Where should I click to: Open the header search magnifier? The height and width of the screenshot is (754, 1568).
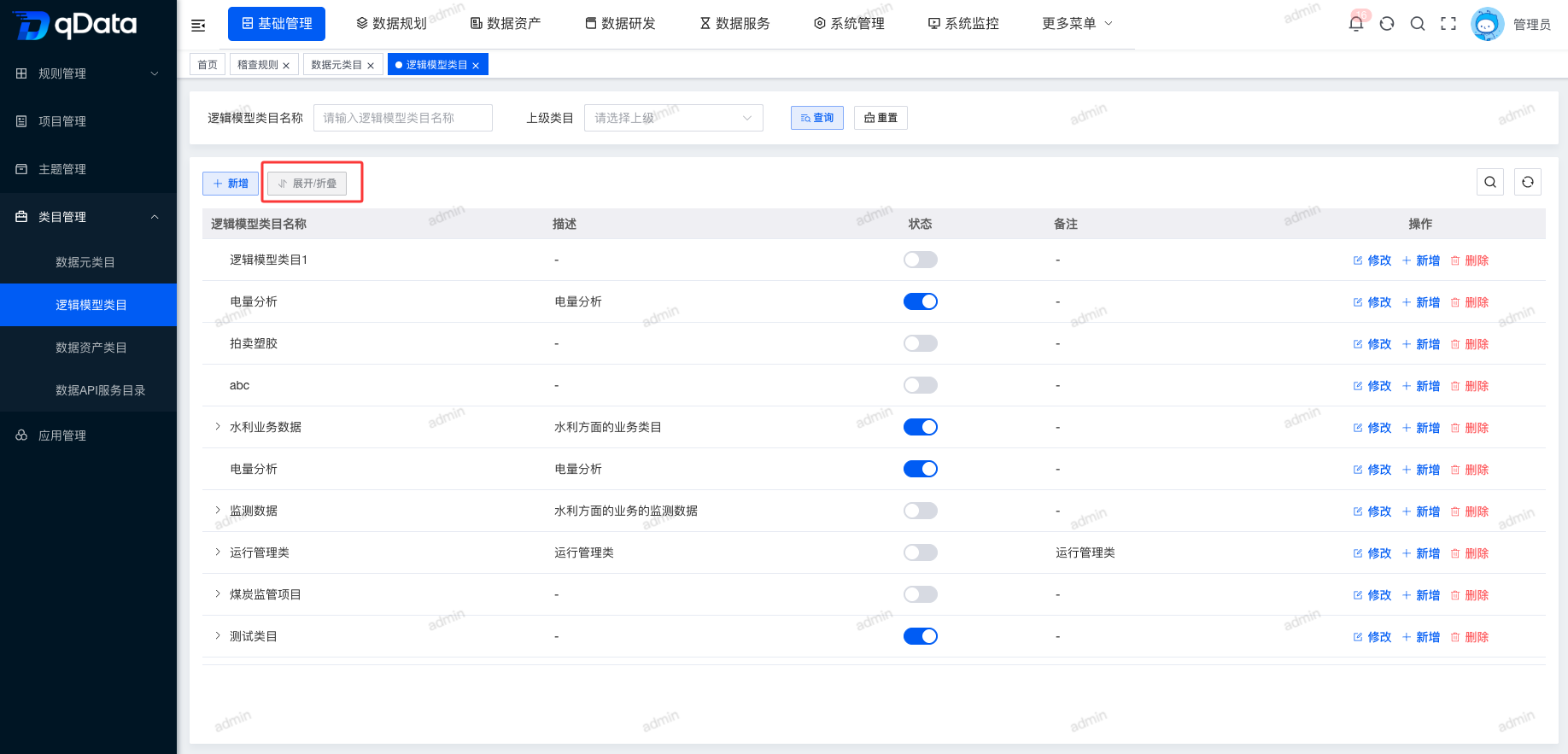pyautogui.click(x=1418, y=24)
